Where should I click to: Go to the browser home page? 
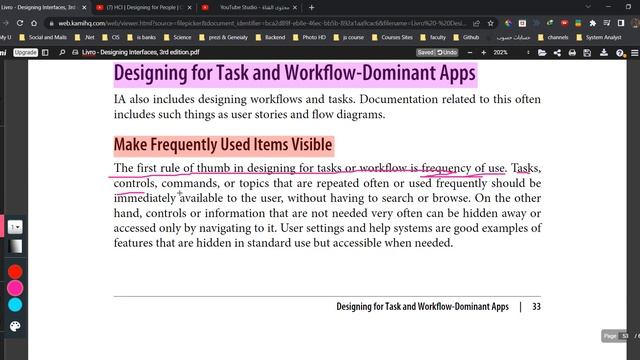[34, 23]
